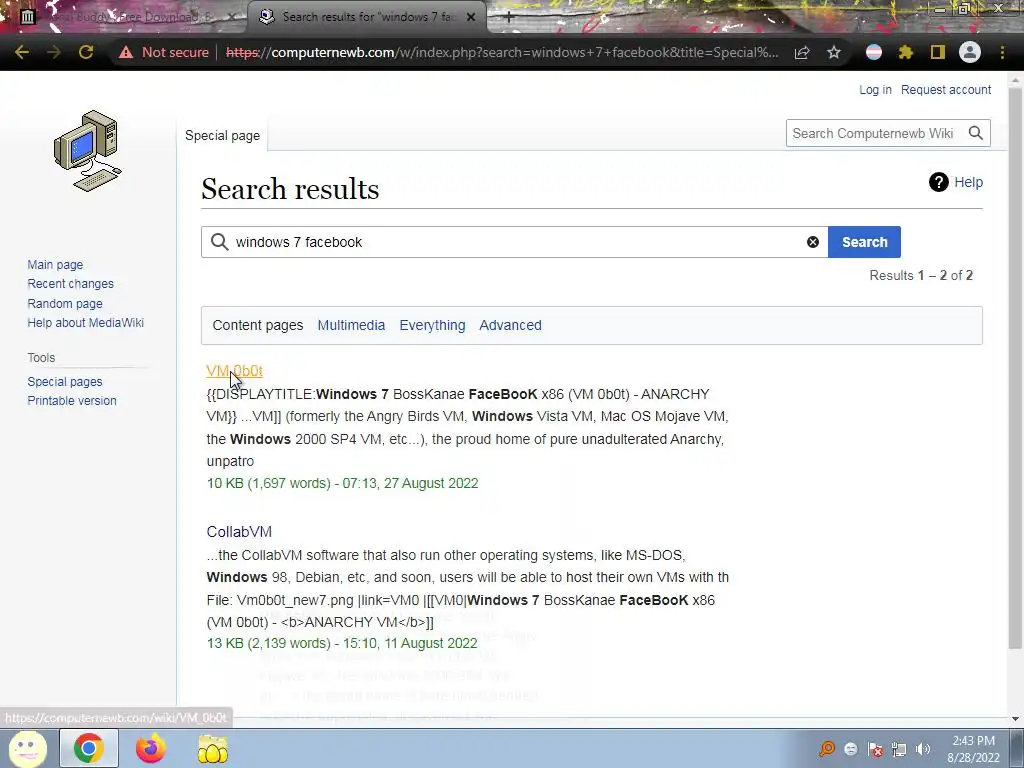Open the CollabVM search result
The image size is (1024, 768).
(239, 532)
